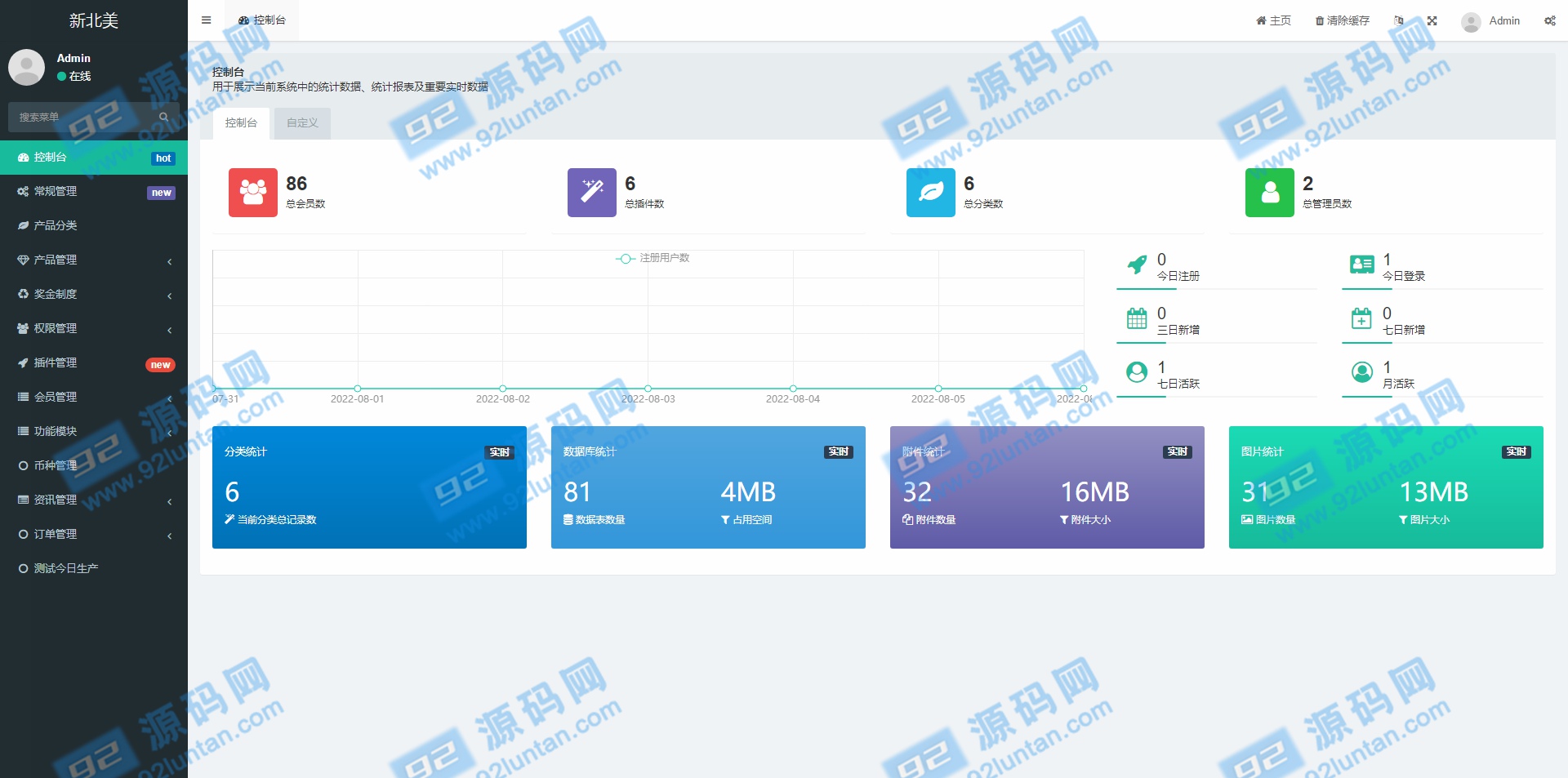Click the purple new badge on 常规管理
Viewport: 1568px width, 778px height.
(162, 193)
